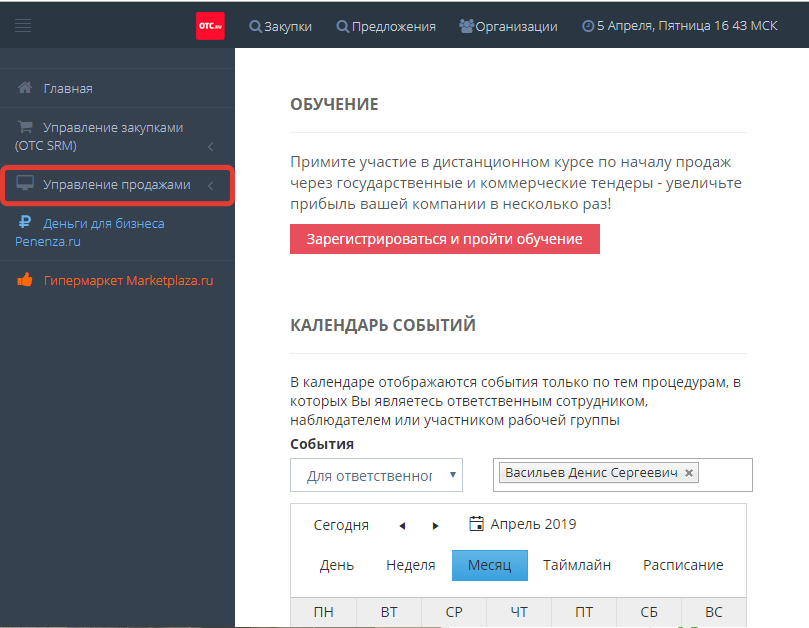809x628 pixels.
Task: Click the thumbs-up Гипермаркет icon
Action: click(x=25, y=281)
